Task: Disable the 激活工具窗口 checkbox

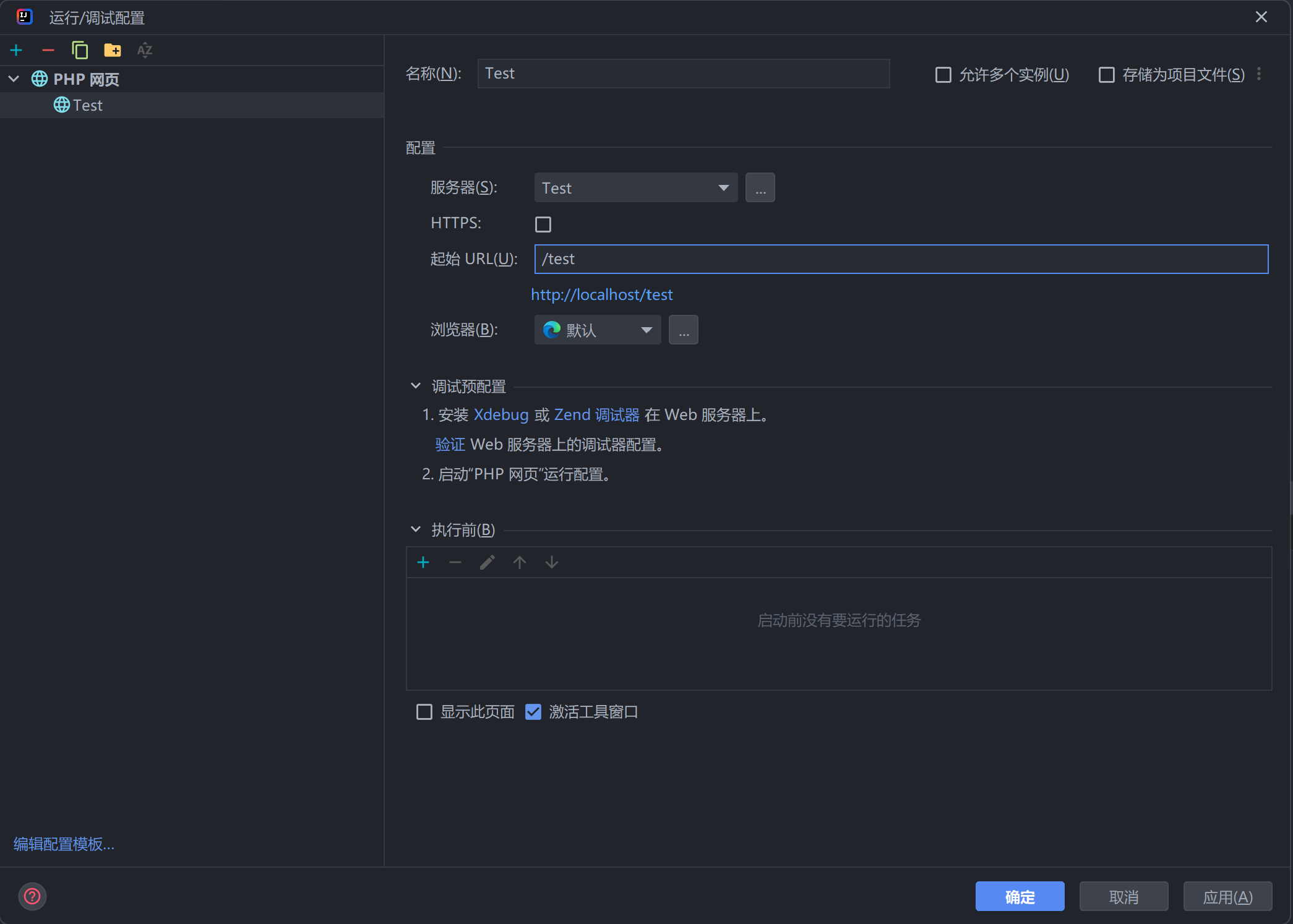Action: pyautogui.click(x=533, y=712)
